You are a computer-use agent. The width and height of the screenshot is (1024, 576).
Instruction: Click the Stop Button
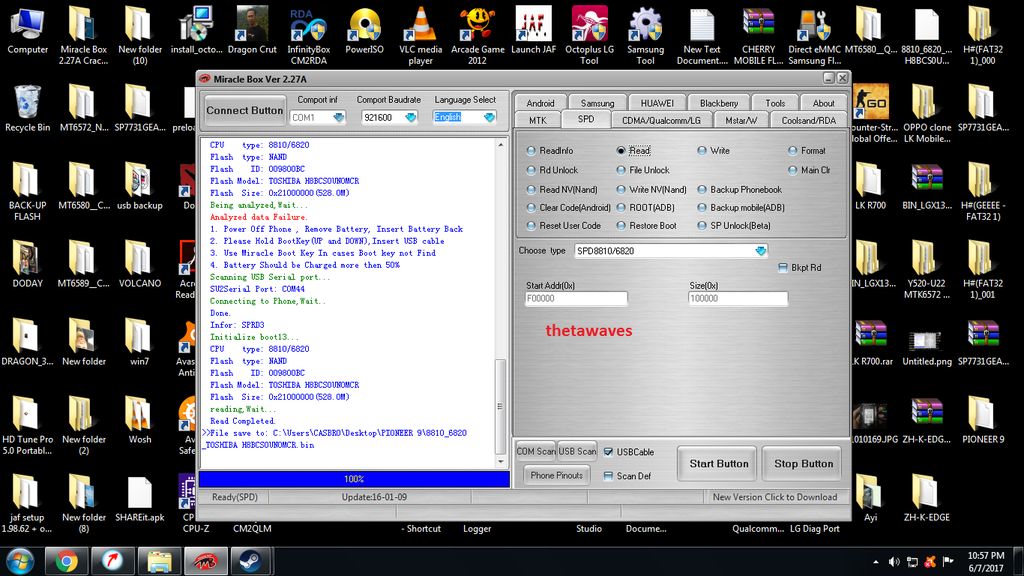pos(803,464)
